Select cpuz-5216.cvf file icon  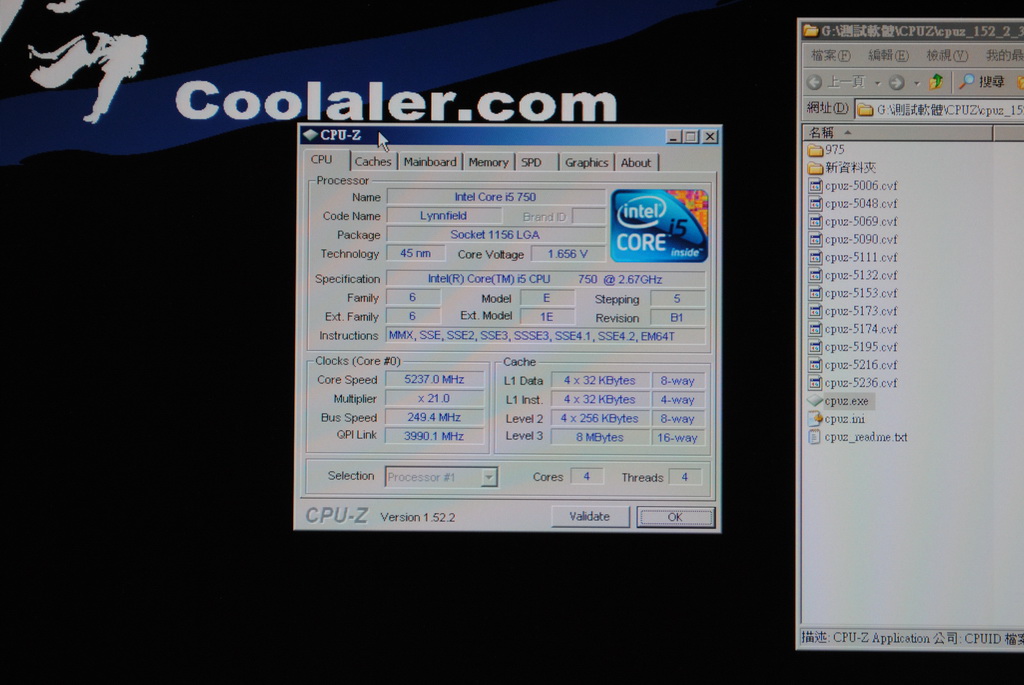point(815,365)
